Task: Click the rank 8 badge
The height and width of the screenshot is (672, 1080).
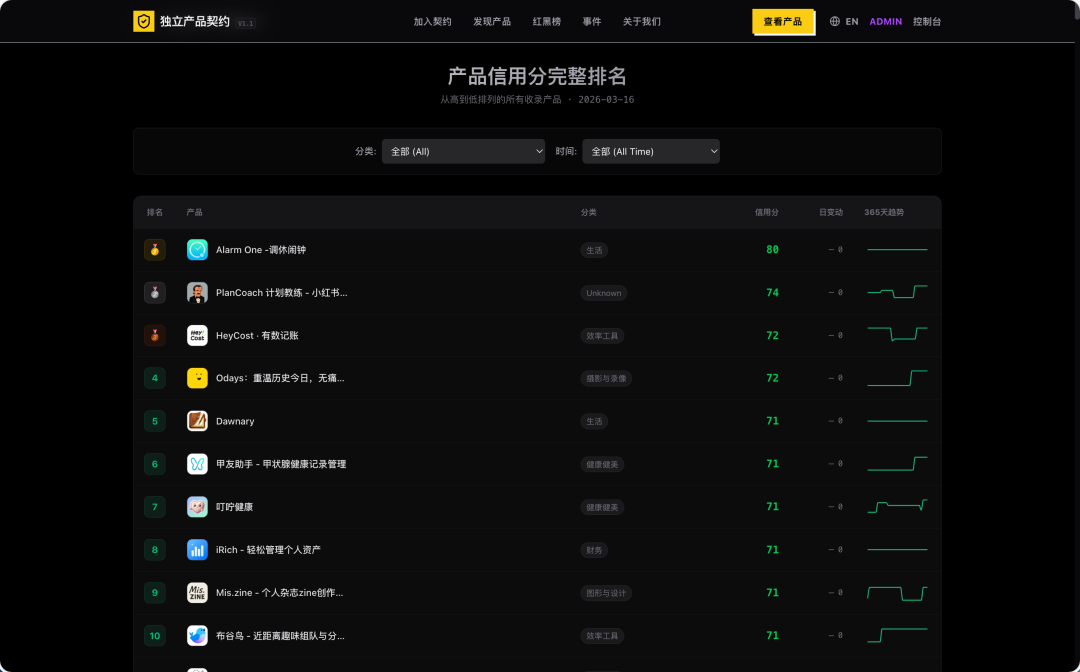Action: (x=154, y=549)
